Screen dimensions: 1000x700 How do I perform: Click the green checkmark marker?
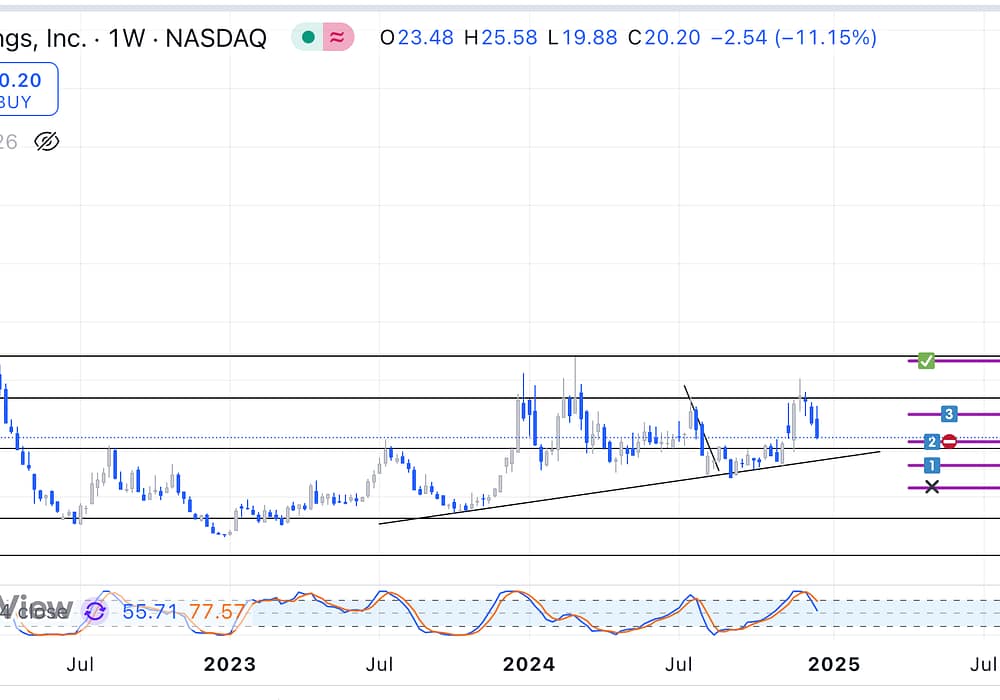coord(926,360)
